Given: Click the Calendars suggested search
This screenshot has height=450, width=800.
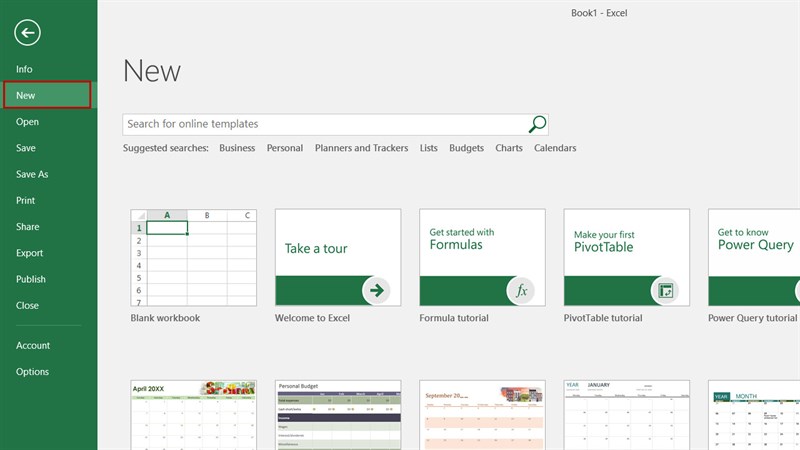Looking at the screenshot, I should coord(555,148).
